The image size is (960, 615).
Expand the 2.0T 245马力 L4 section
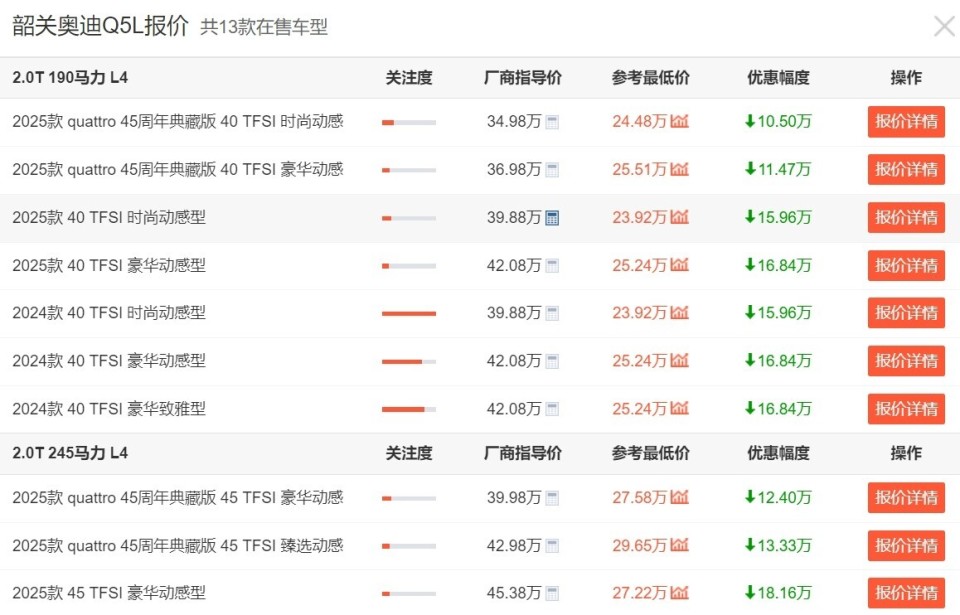[x=66, y=452]
